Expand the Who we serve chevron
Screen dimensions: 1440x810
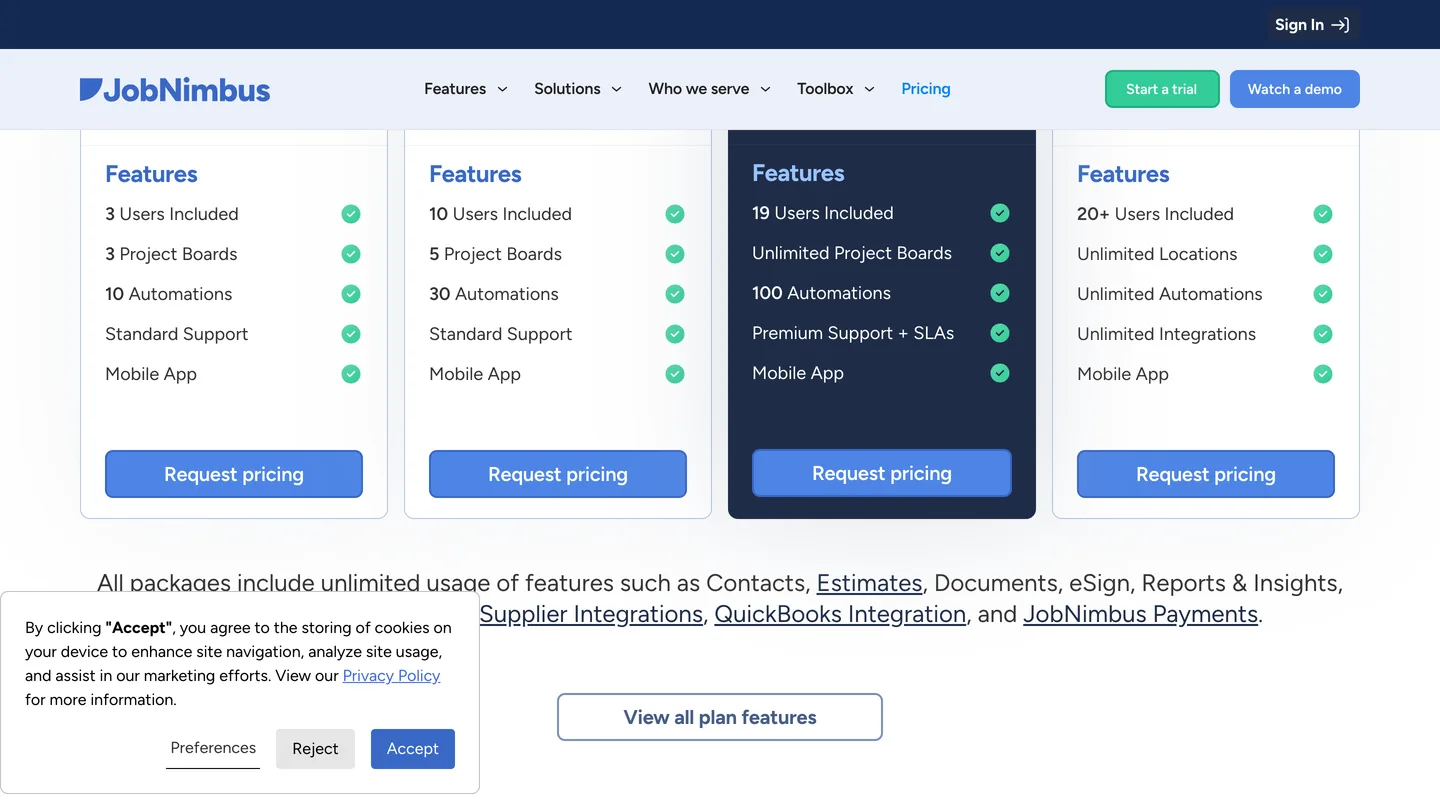click(765, 89)
